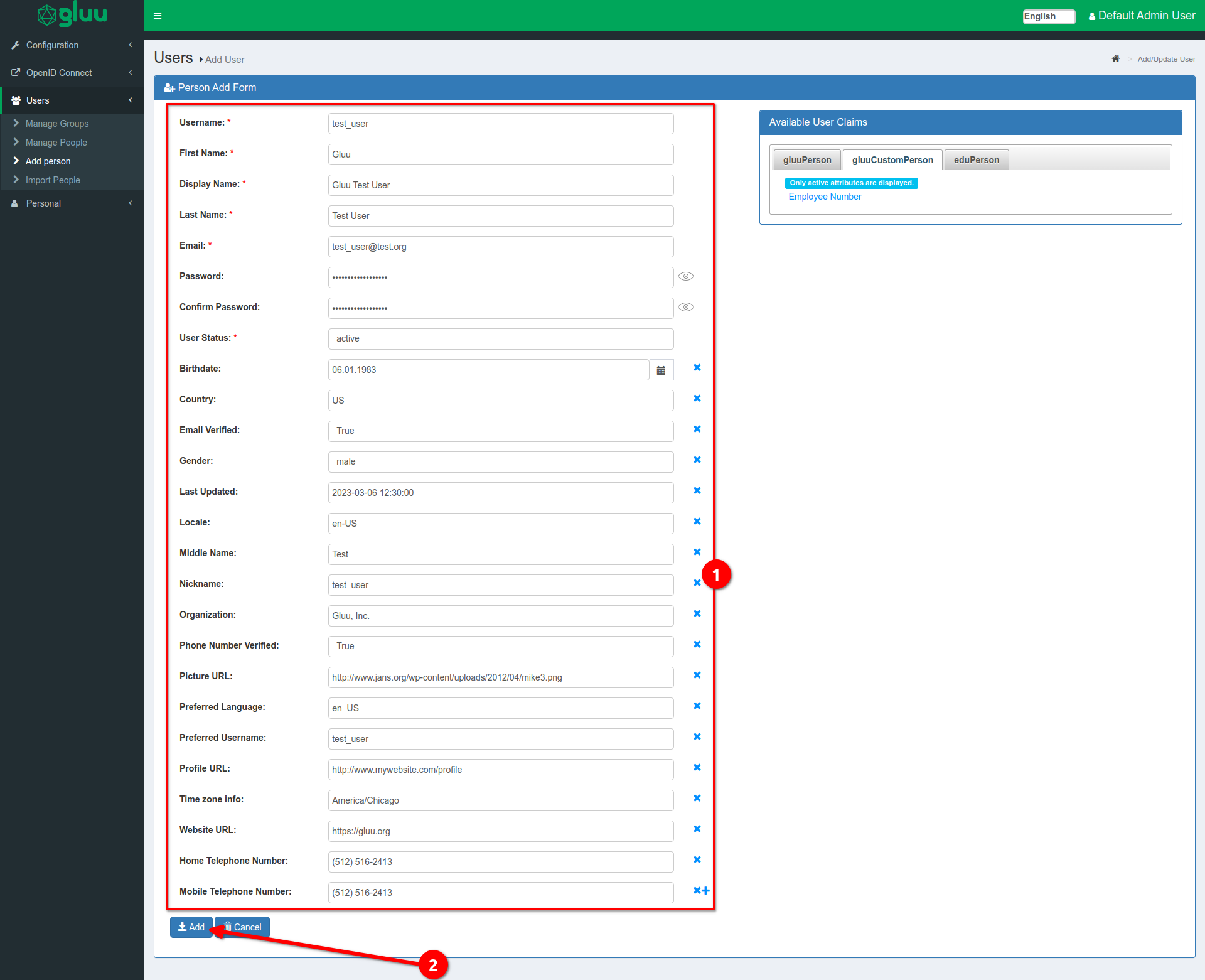Click the Employee Number claim link

pyautogui.click(x=825, y=197)
